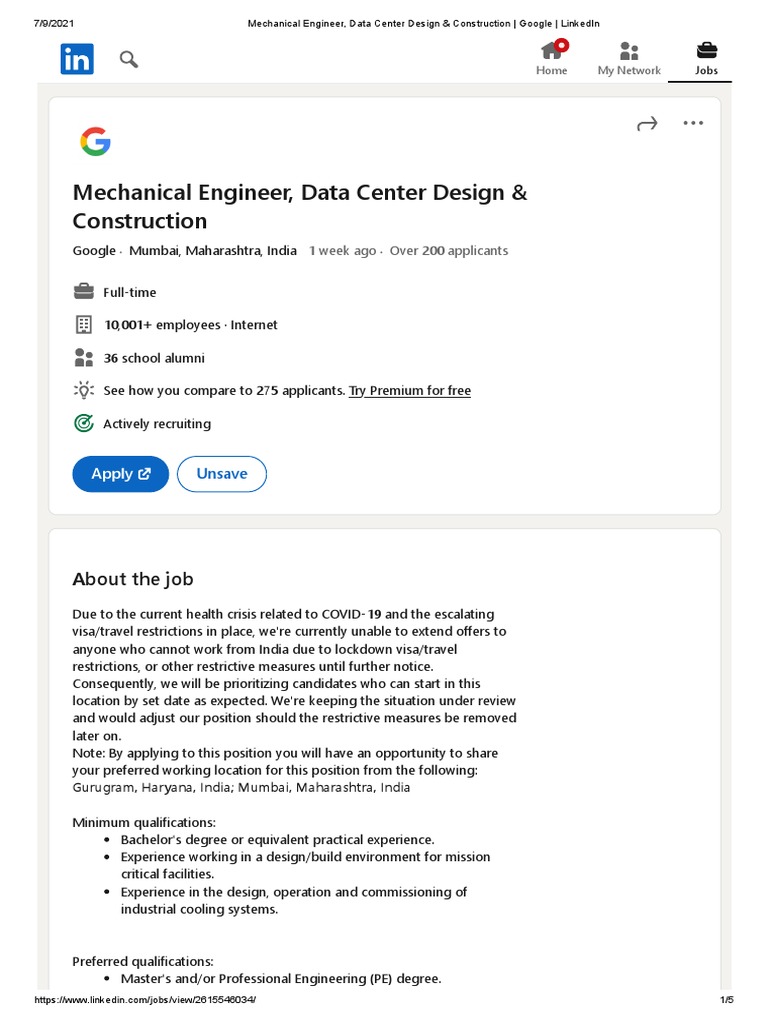Click the Jobs briefcase icon
Viewport: 768px width, 1024px height.
pos(706,50)
